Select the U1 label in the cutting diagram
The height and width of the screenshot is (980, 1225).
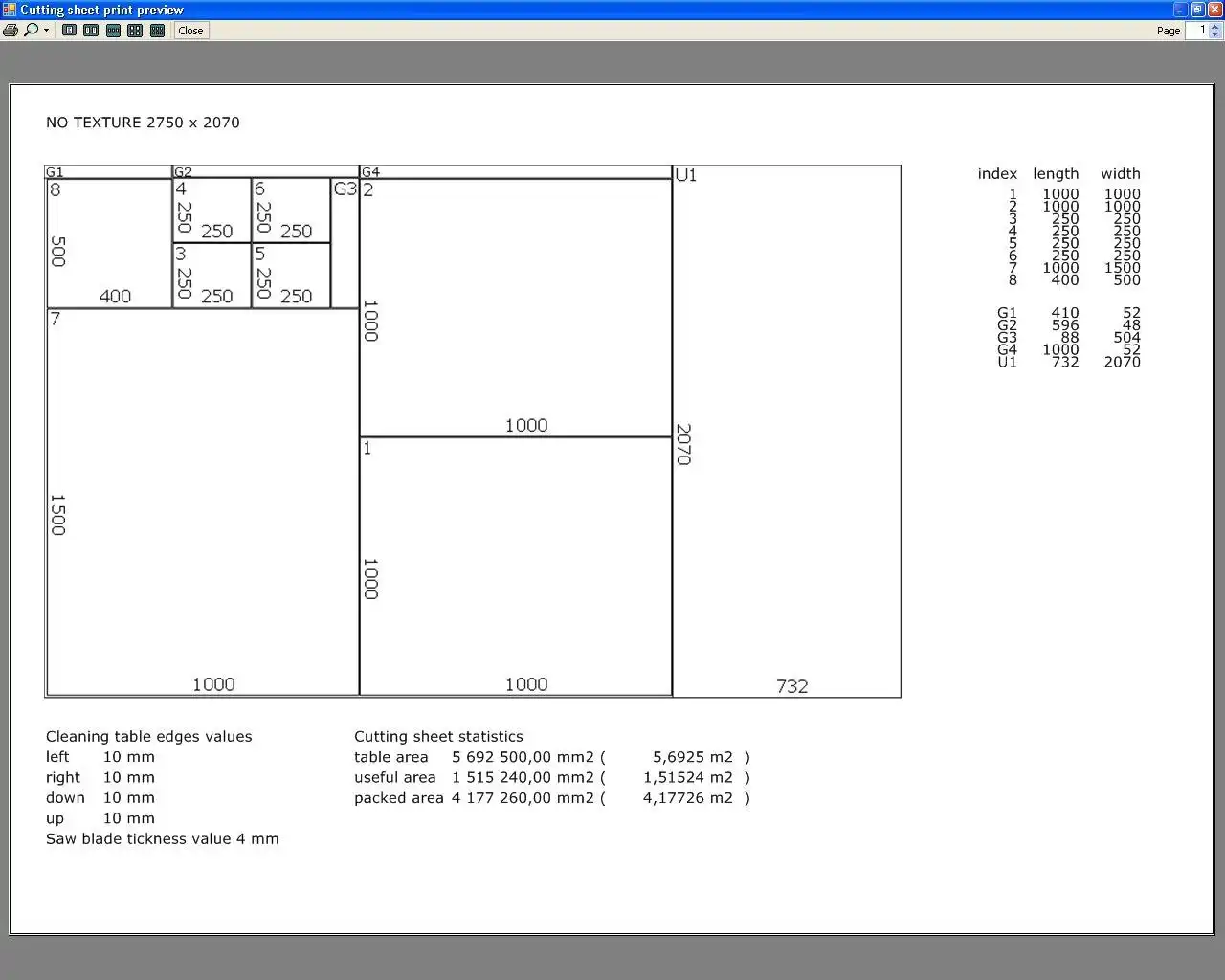coord(686,175)
